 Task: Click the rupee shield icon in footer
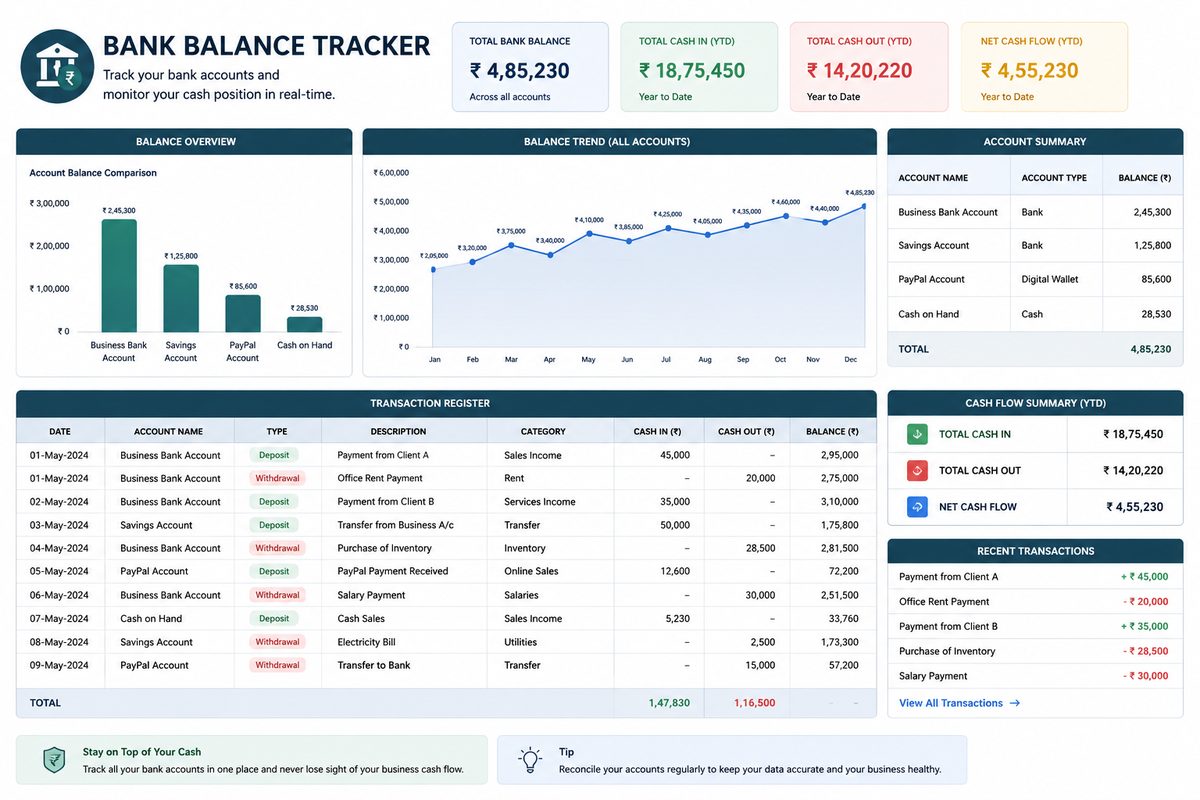point(54,760)
